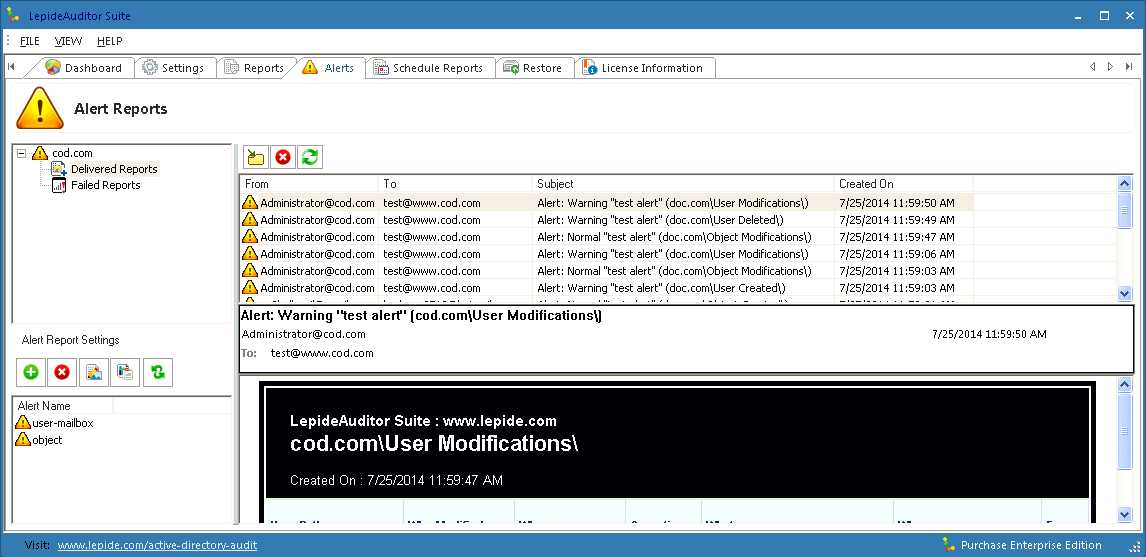The image size is (1146, 557).
Task: Click preview pane scroll up arrow
Action: (1125, 386)
